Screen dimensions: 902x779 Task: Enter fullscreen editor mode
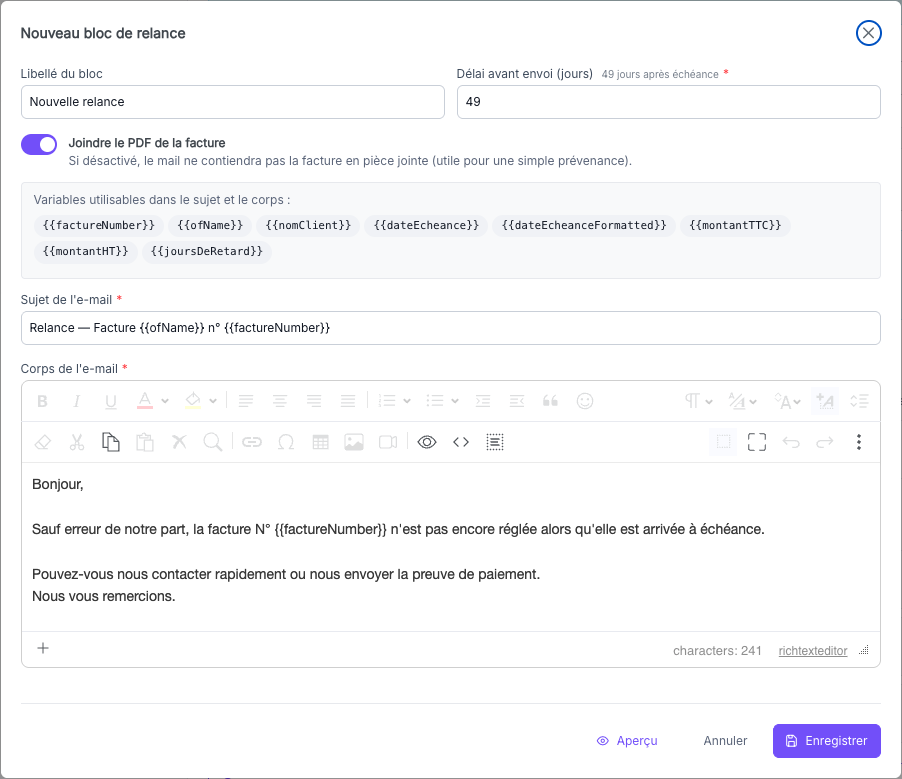click(x=757, y=442)
